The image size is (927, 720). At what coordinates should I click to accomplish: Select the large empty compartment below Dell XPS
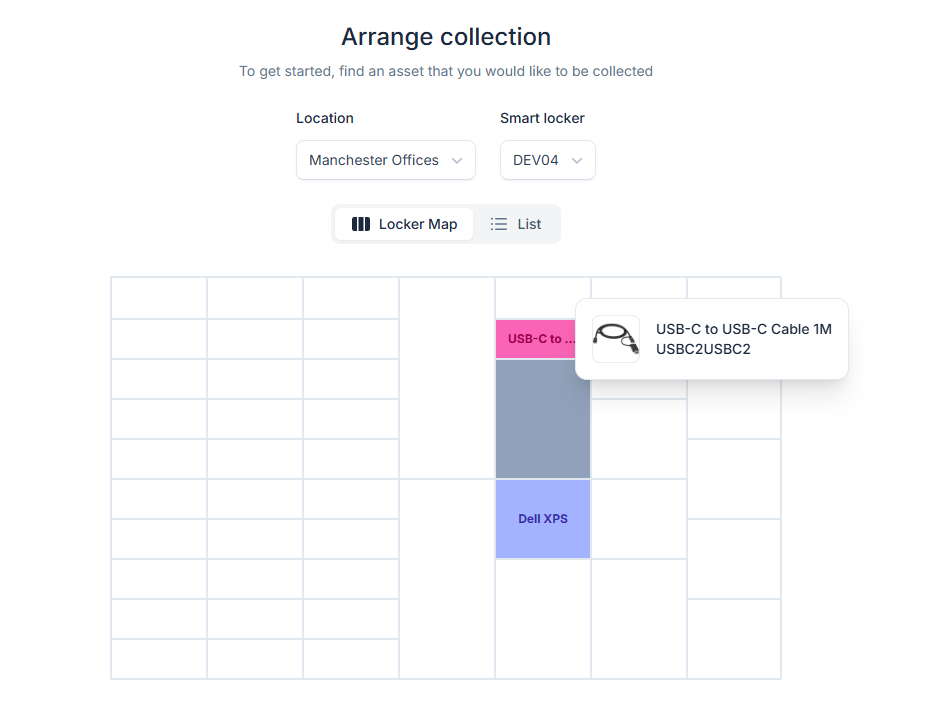pyautogui.click(x=543, y=618)
